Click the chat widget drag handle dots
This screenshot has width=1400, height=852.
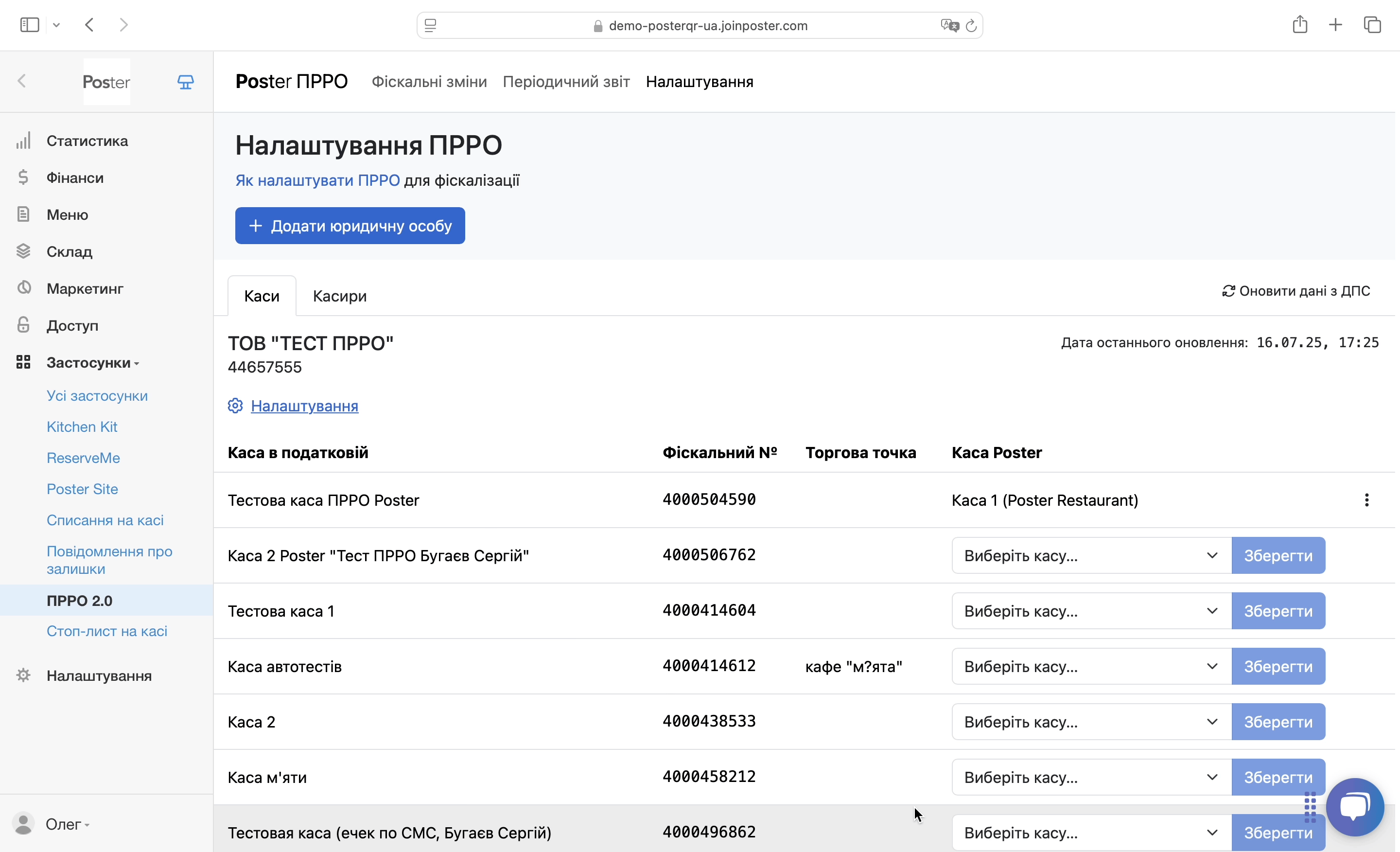pyautogui.click(x=1310, y=807)
